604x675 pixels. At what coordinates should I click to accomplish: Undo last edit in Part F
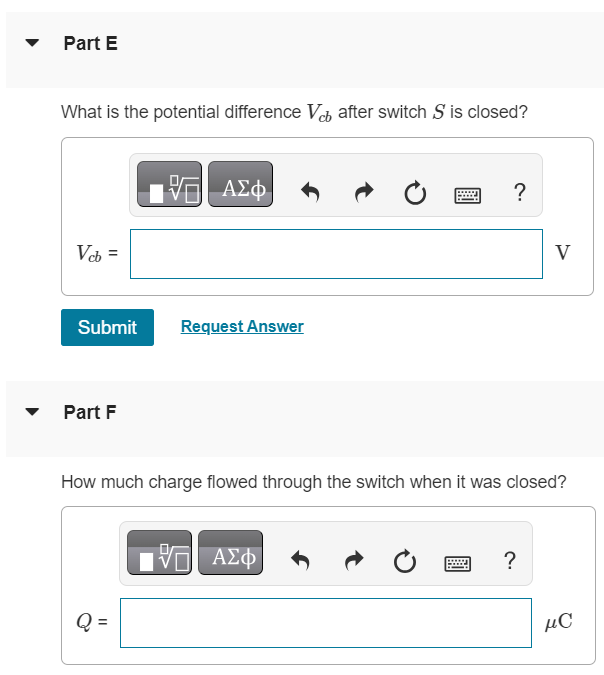tap(300, 560)
